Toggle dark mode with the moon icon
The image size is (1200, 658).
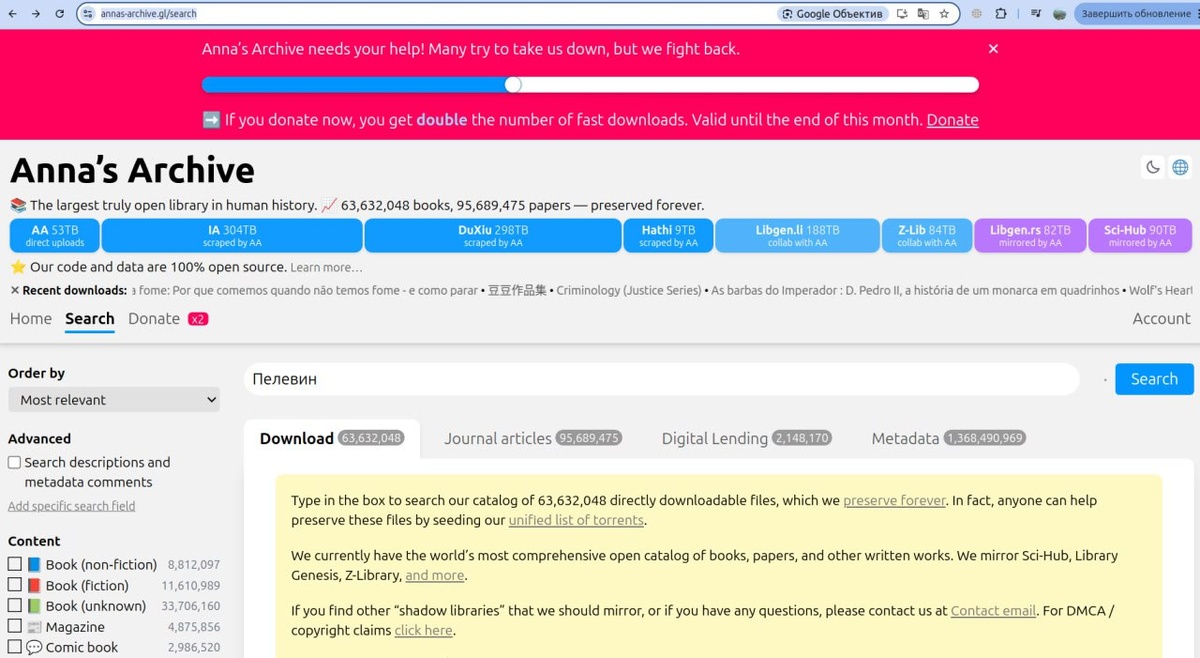[x=1153, y=167]
